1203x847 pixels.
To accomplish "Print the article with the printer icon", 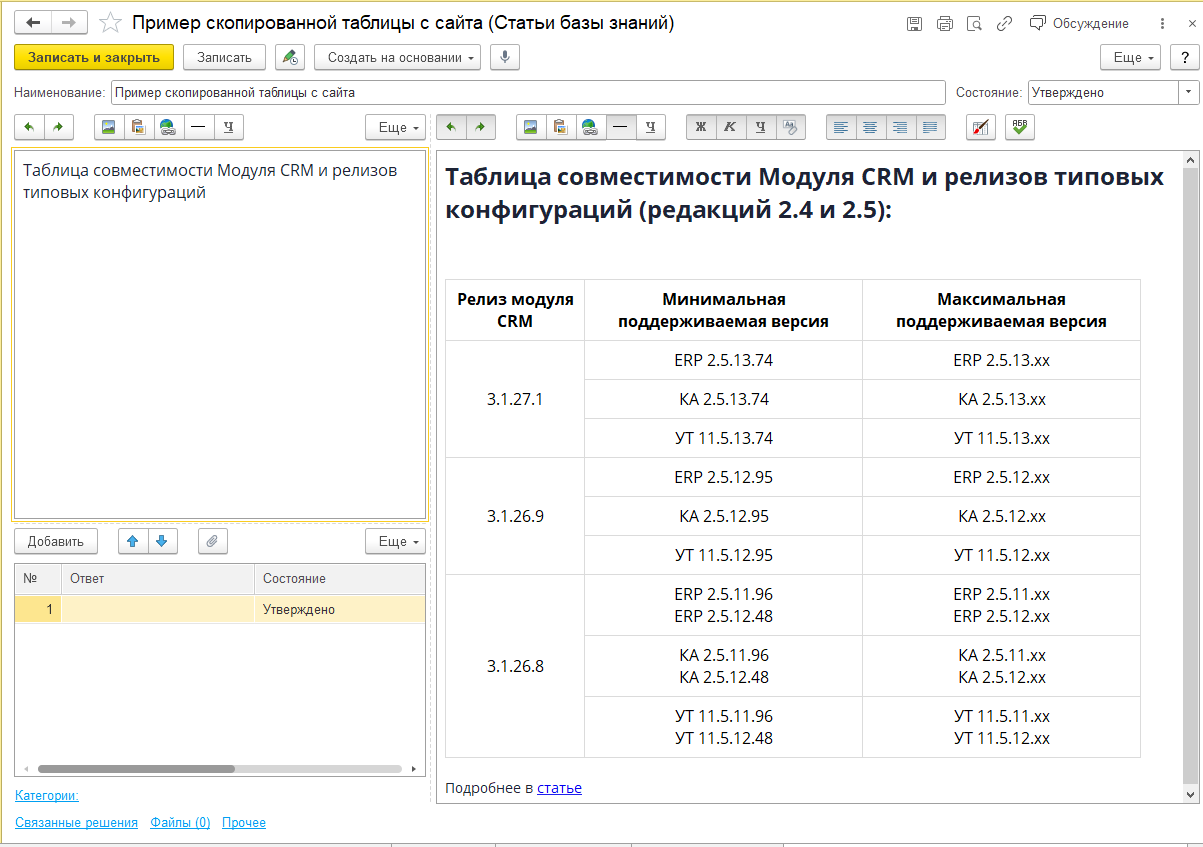I will click(944, 23).
